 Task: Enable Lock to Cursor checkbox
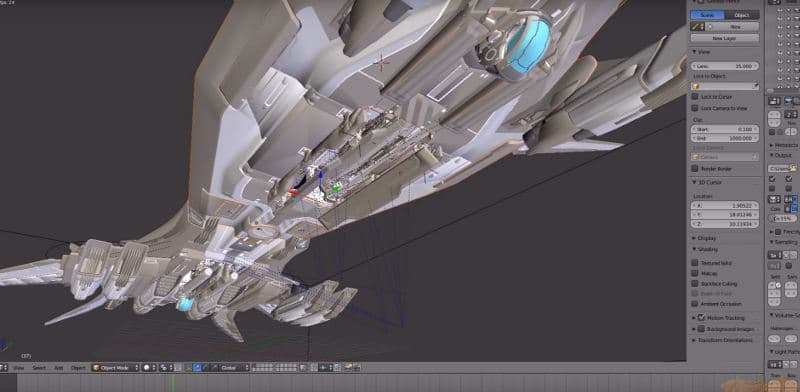point(694,96)
